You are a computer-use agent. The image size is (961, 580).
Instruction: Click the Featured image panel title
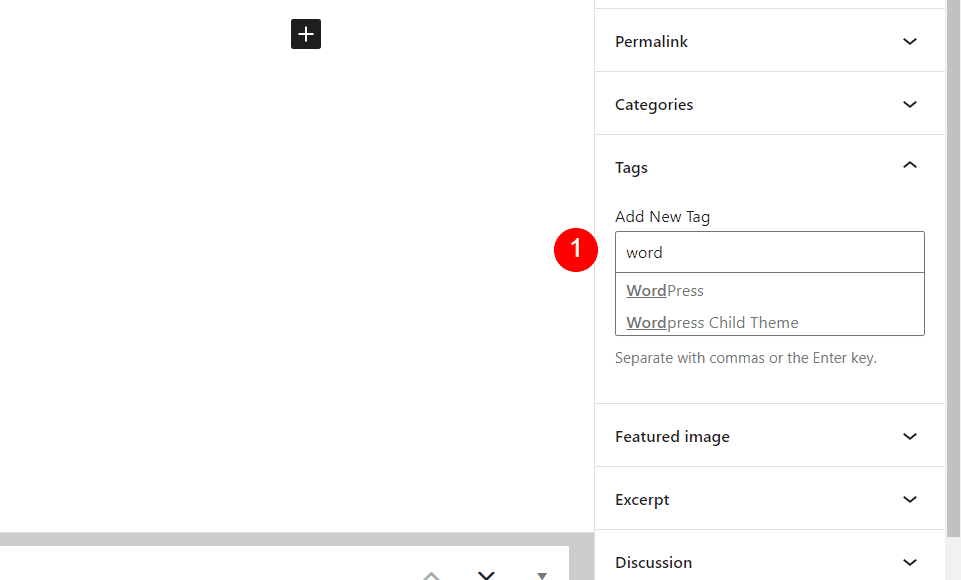coord(672,437)
